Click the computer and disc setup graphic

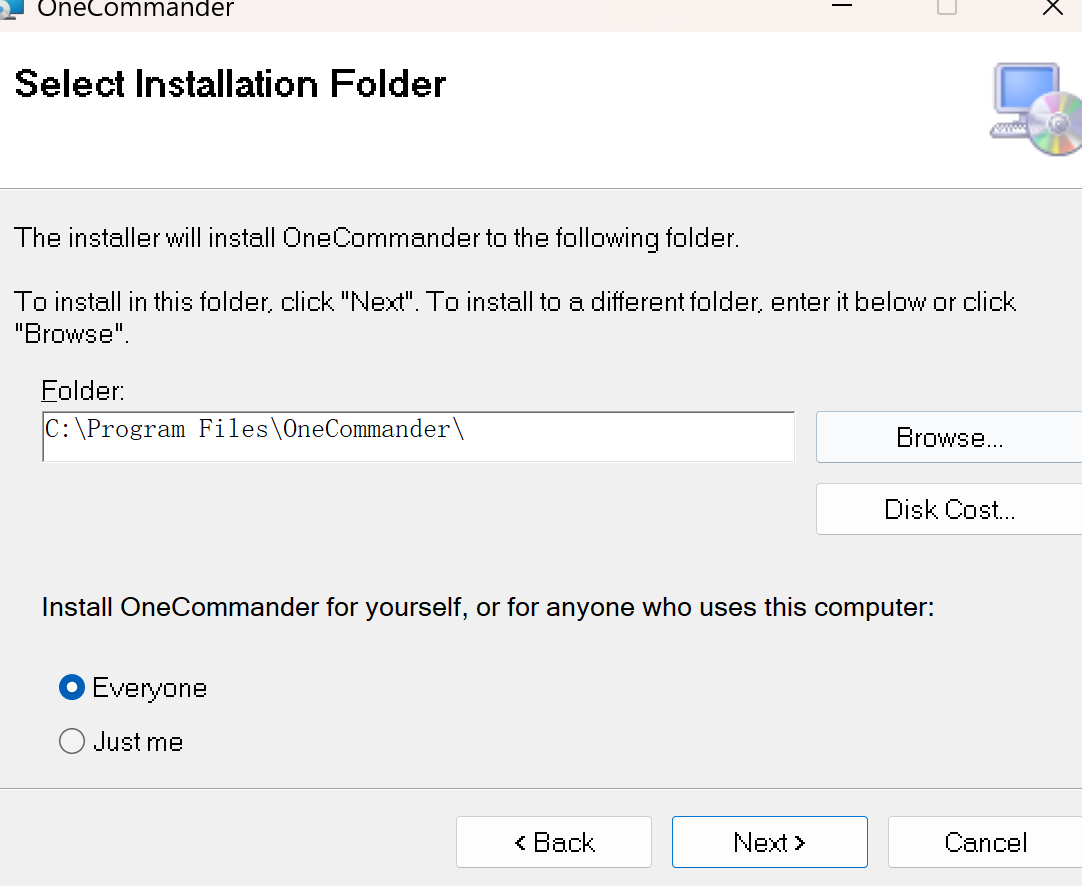tap(1036, 109)
